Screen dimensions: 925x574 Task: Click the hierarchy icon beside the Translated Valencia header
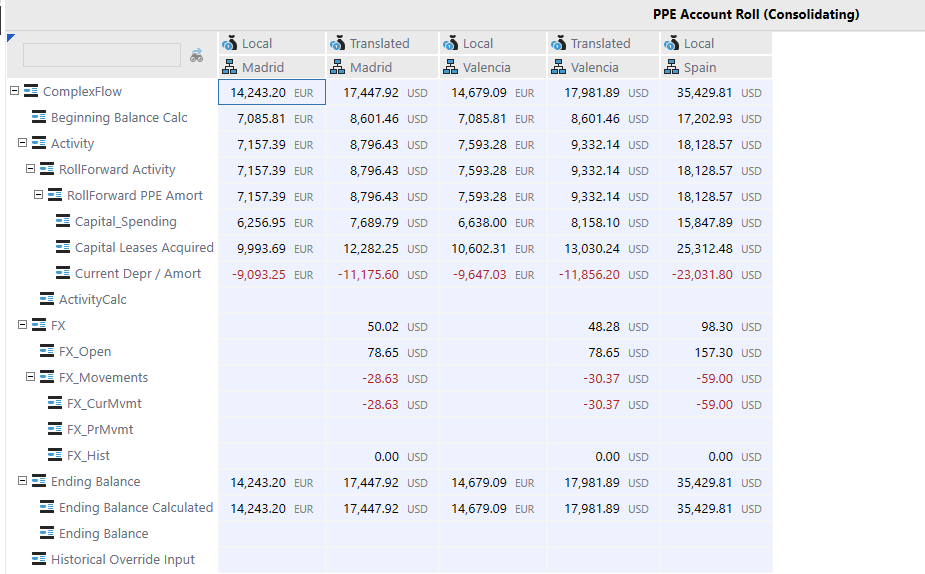[x=560, y=67]
